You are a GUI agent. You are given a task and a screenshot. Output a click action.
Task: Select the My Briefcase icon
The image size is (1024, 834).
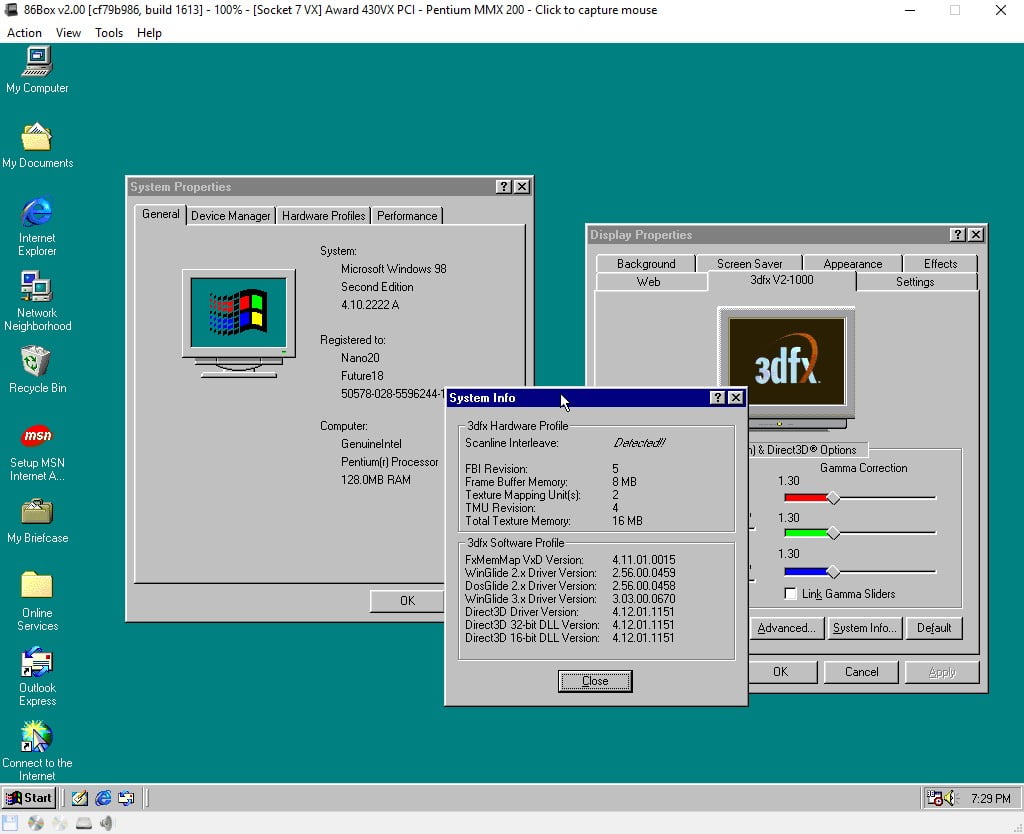[x=37, y=512]
